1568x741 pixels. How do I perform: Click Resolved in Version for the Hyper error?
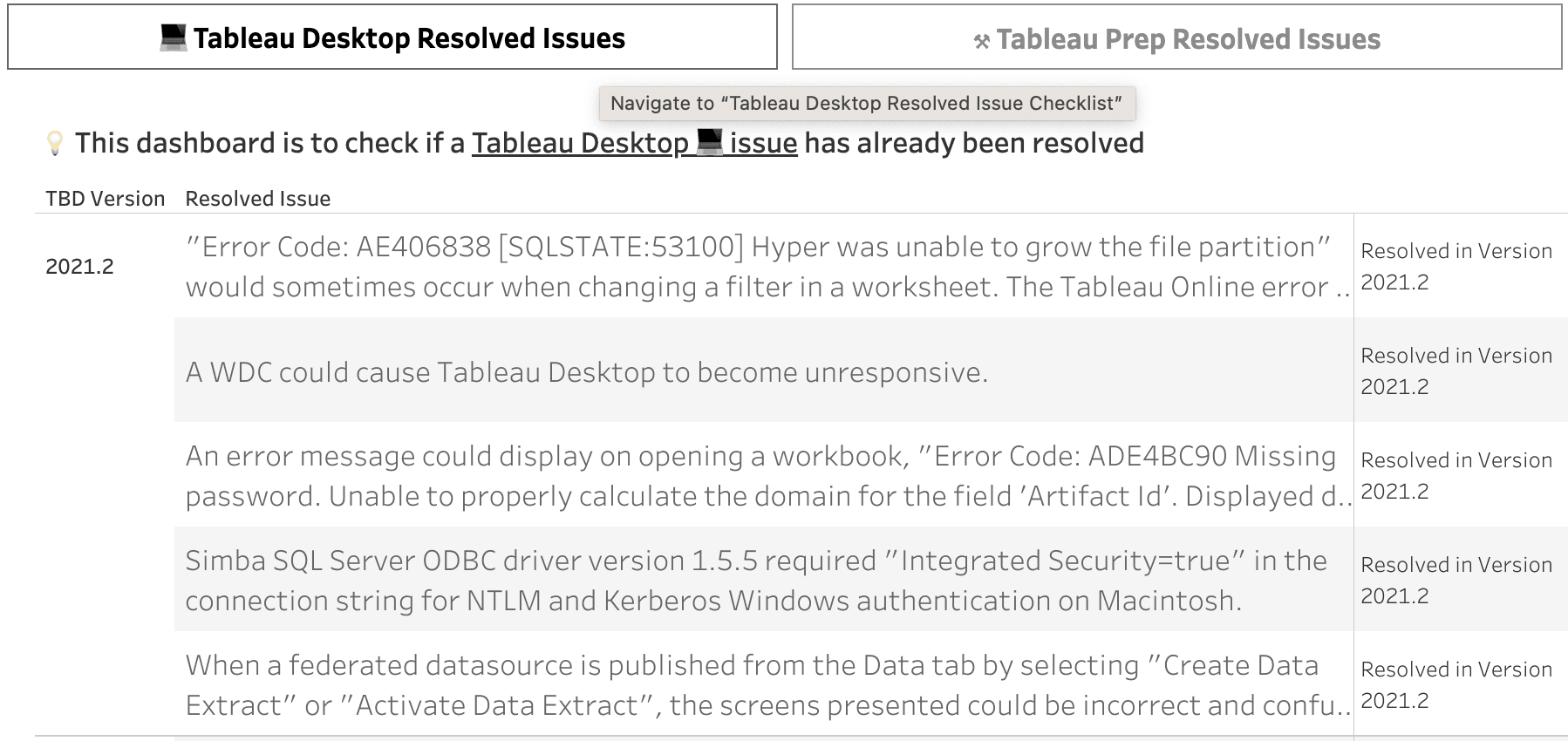[1456, 266]
